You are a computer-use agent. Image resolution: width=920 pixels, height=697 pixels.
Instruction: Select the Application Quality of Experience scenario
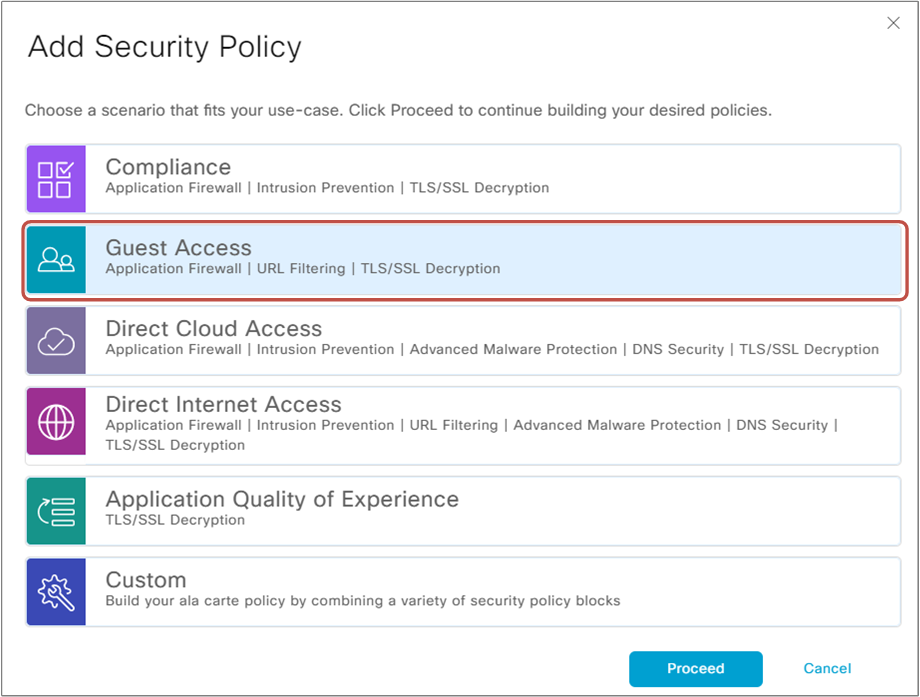(460, 510)
